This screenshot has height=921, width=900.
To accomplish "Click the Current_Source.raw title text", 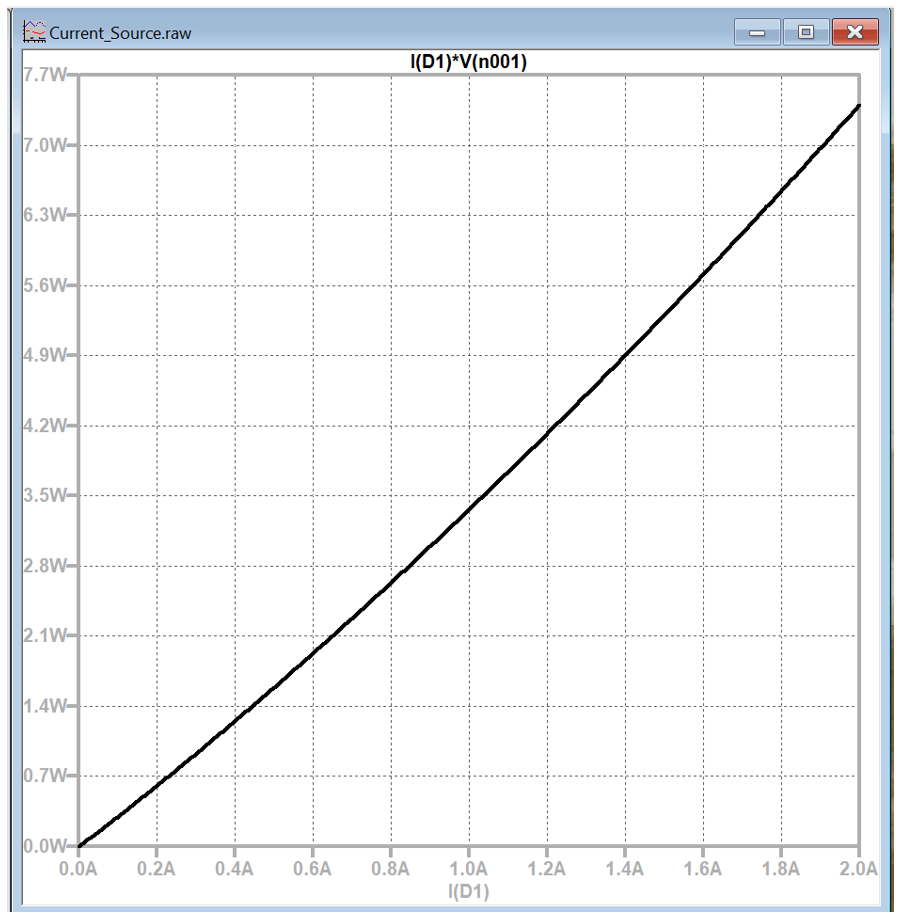I will (120, 33).
